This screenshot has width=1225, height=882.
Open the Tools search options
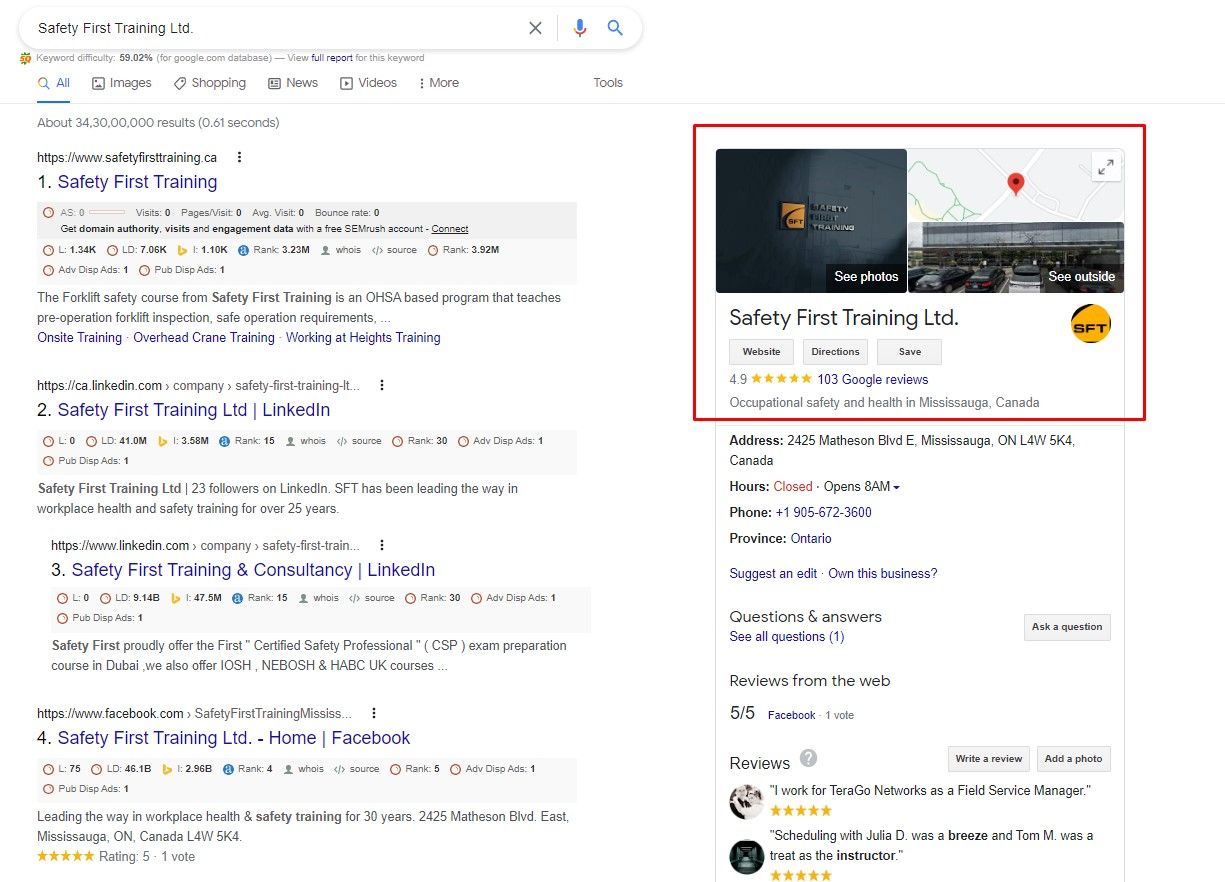coord(608,83)
